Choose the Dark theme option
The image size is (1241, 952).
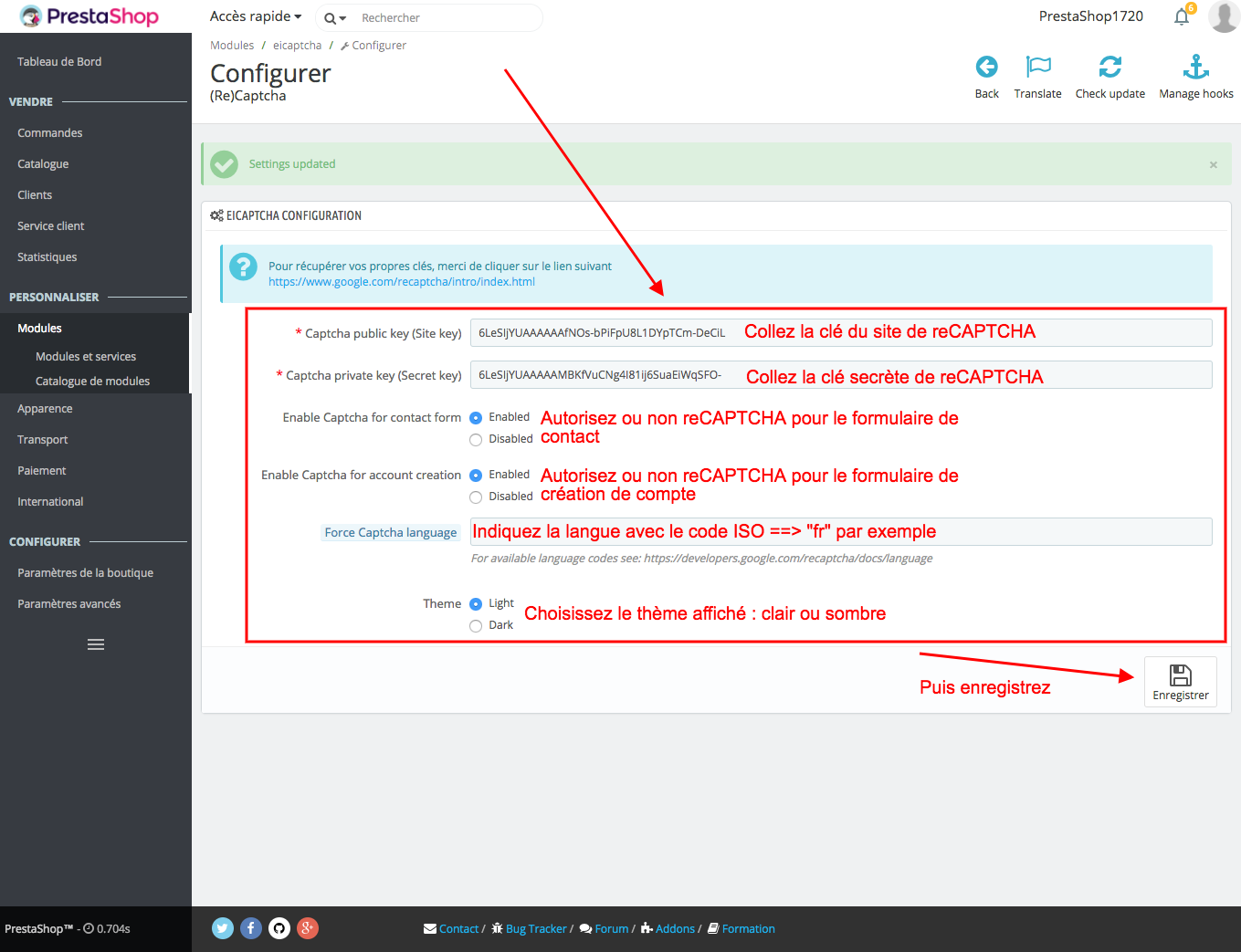click(476, 626)
